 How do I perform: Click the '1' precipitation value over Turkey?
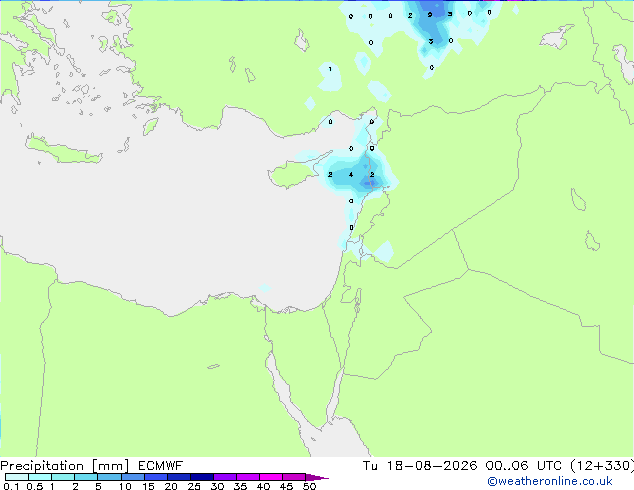pyautogui.click(x=330, y=69)
